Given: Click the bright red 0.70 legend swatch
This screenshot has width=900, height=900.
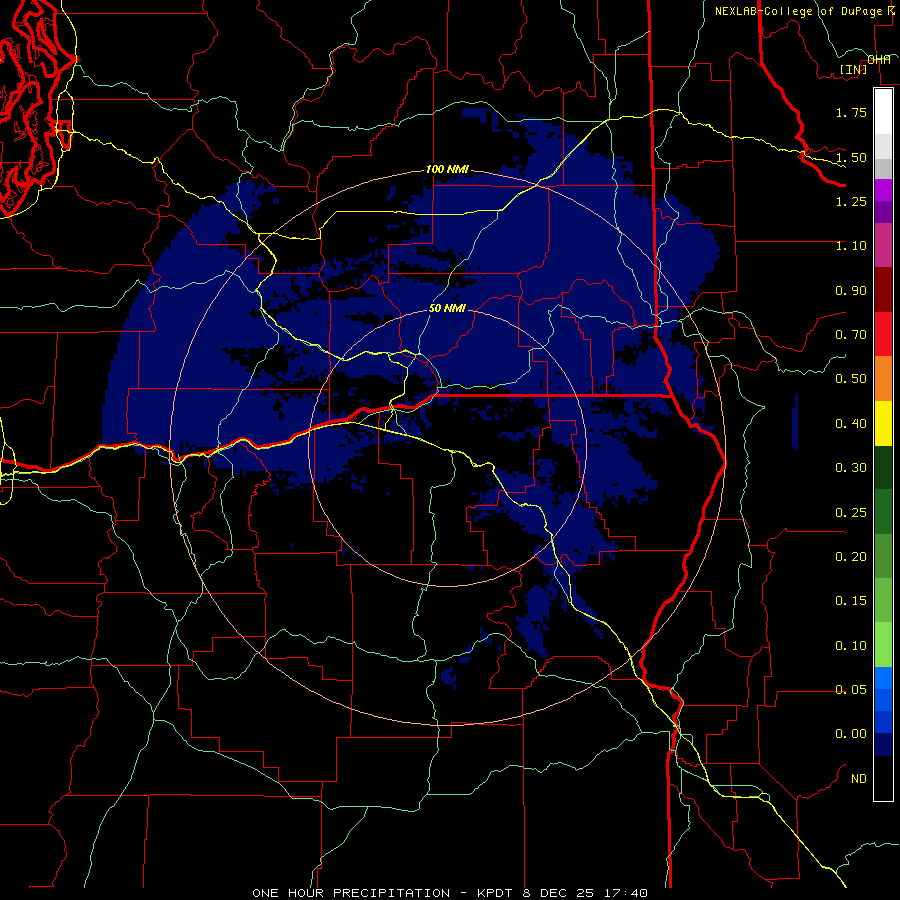Looking at the screenshot, I should click(883, 334).
